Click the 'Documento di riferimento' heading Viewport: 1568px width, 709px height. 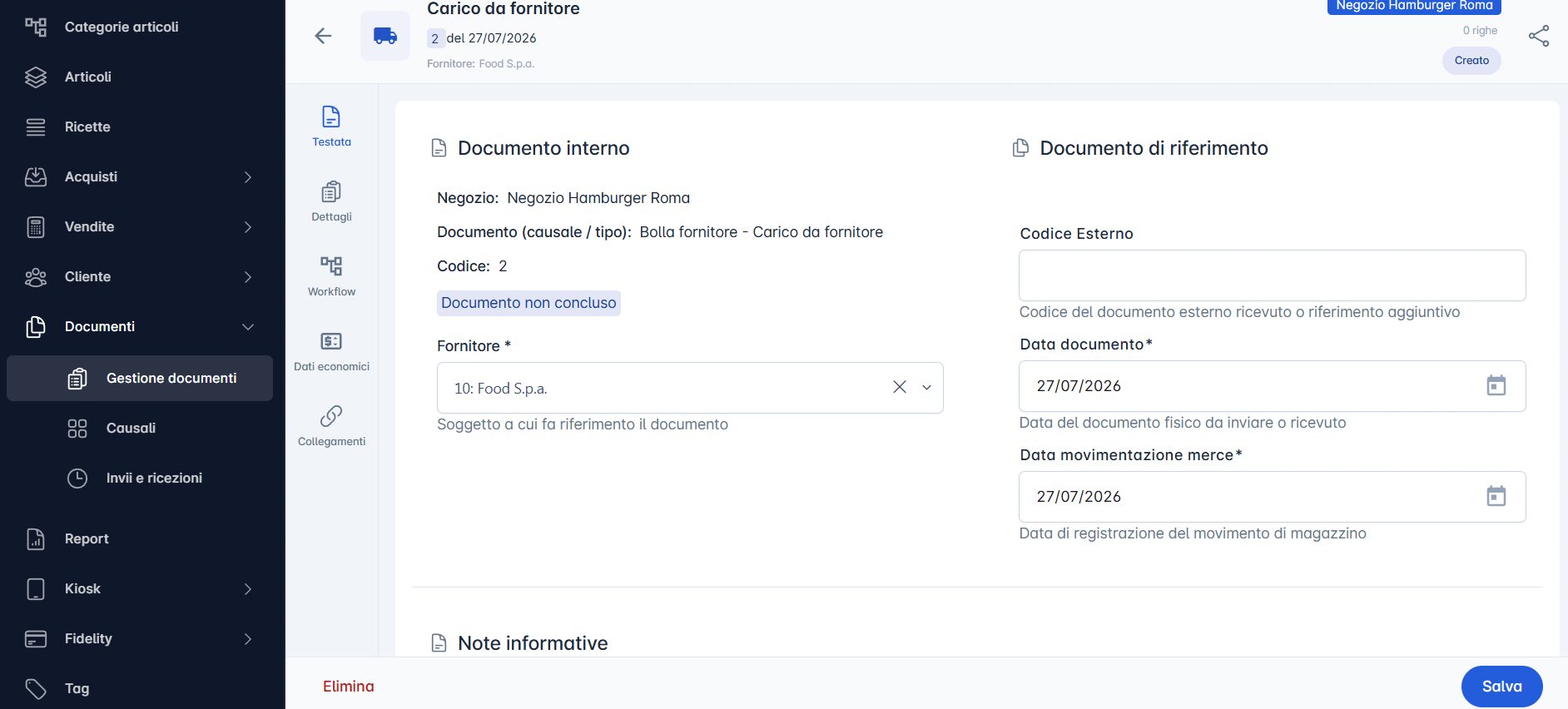[1154, 148]
